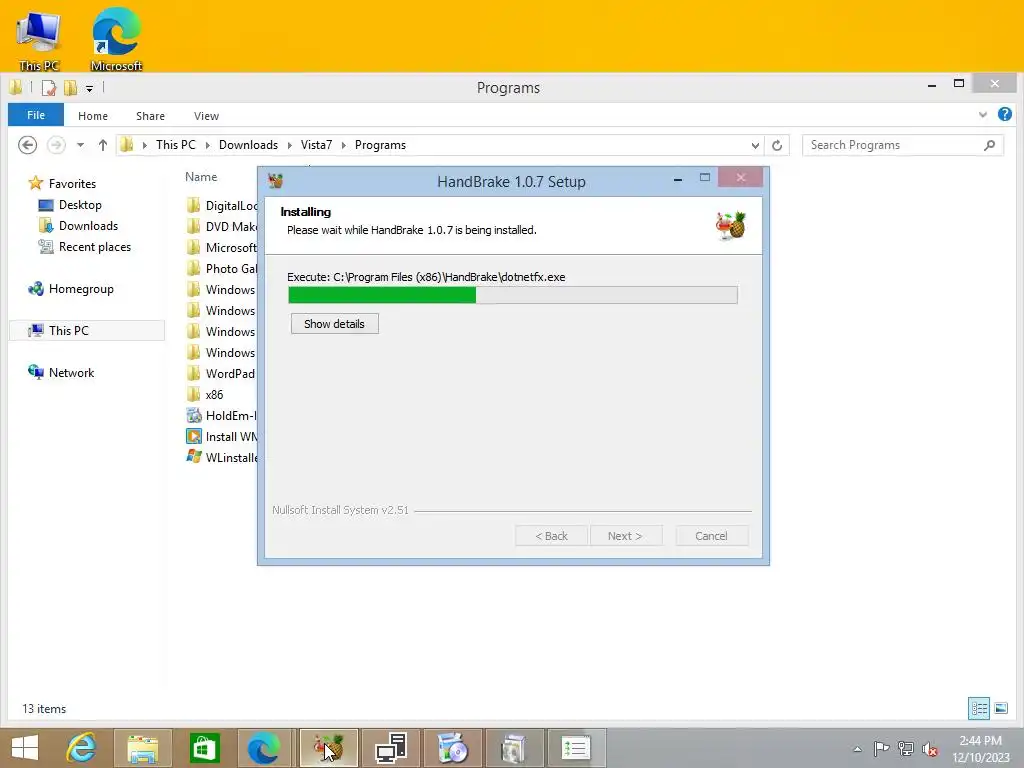The image size is (1024, 768).
Task: Click the installation progress bar
Action: pos(513,295)
